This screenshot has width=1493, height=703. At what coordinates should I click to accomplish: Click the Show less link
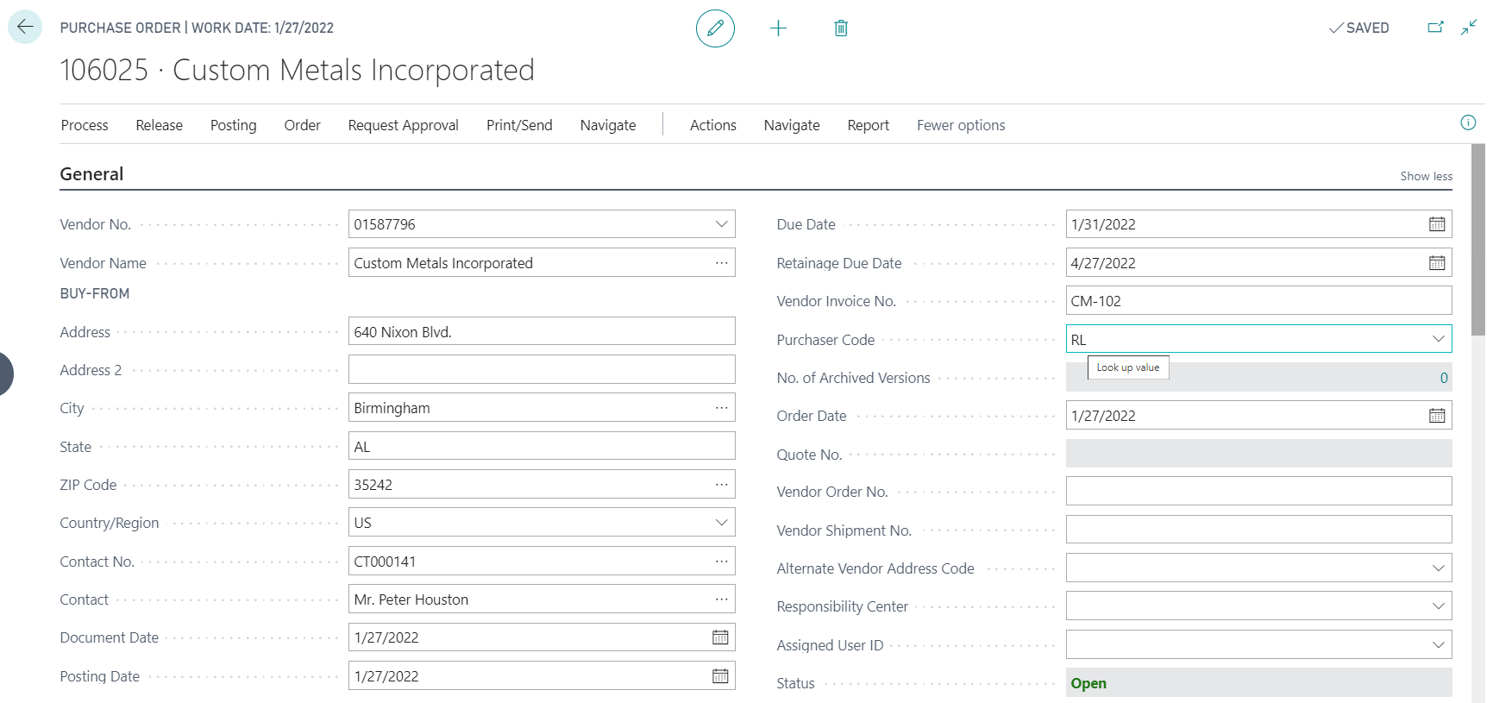(1426, 176)
